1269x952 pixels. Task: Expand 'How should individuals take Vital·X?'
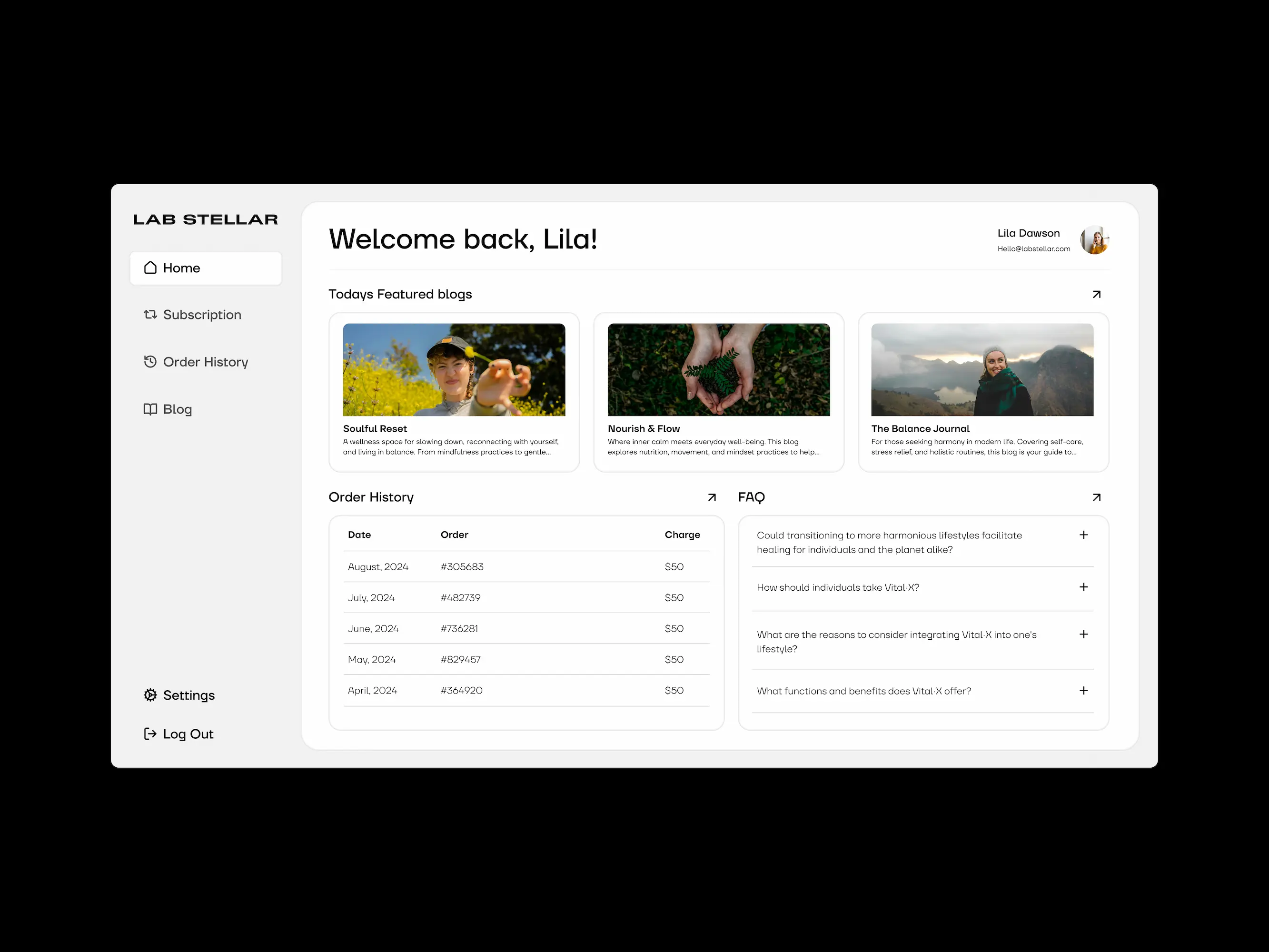coord(1083,587)
